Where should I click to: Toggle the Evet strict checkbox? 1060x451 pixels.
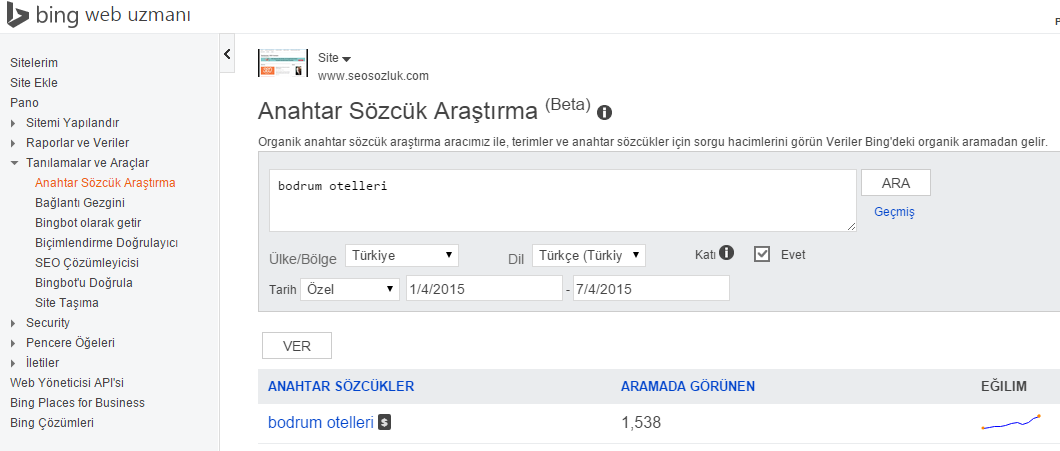click(762, 254)
